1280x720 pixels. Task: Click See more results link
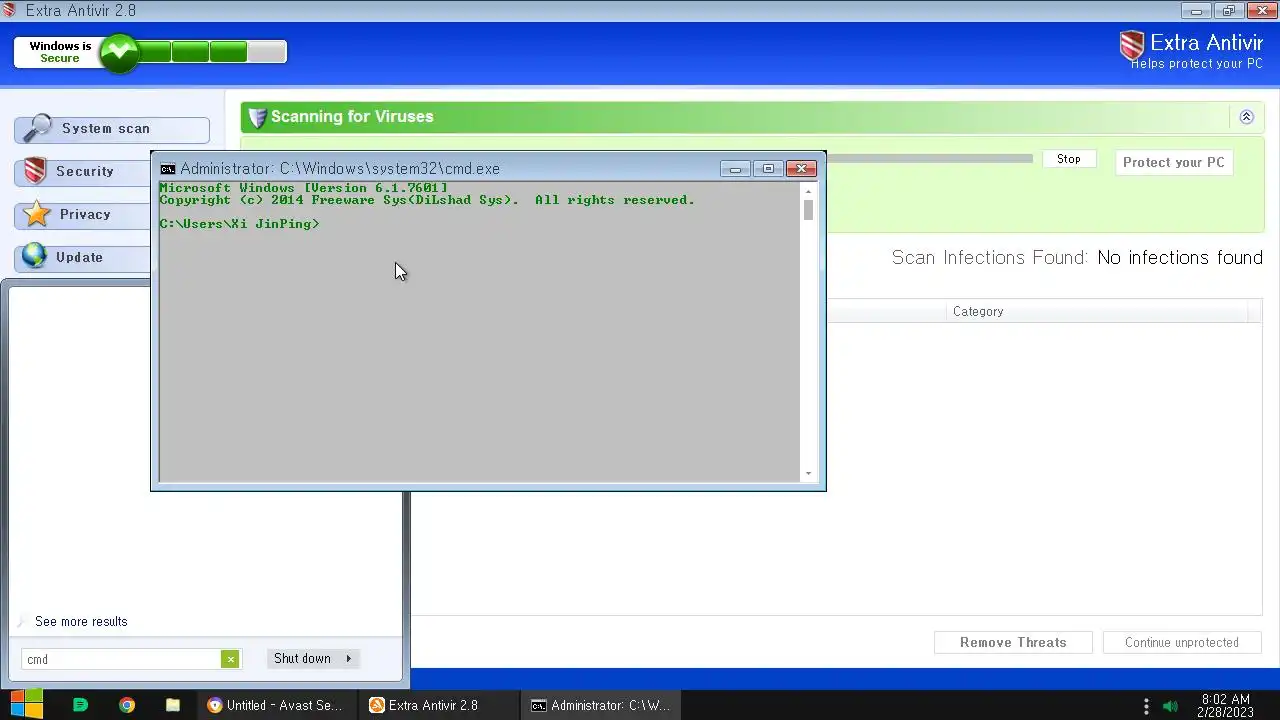coord(81,622)
